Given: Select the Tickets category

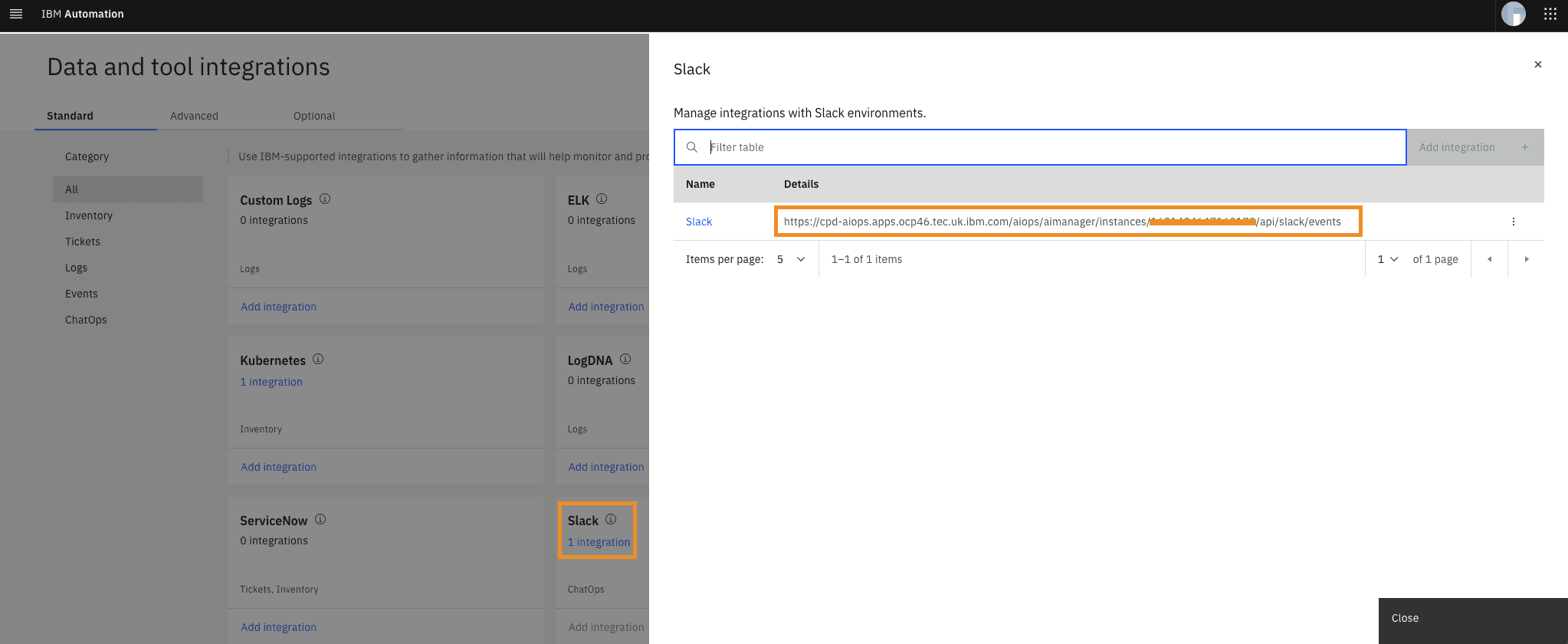Looking at the screenshot, I should tap(83, 242).
